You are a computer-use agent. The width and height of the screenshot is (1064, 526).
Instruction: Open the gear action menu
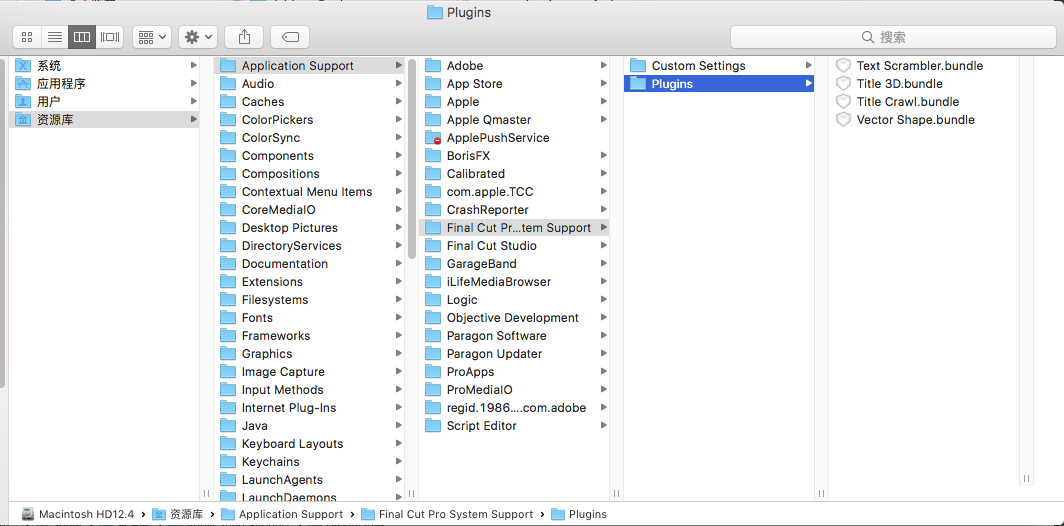198,37
